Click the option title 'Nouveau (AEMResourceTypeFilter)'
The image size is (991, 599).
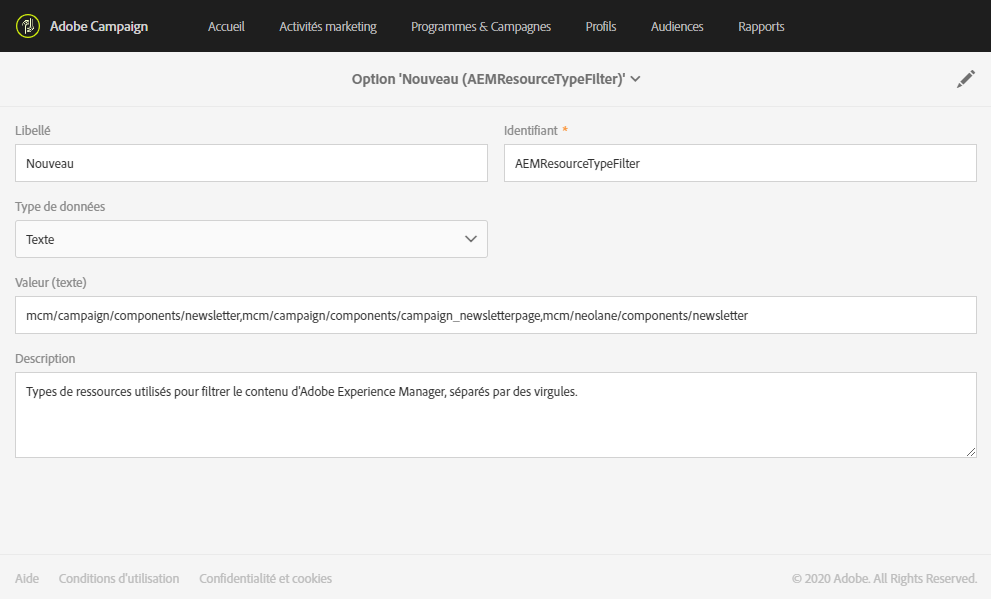pyautogui.click(x=488, y=79)
